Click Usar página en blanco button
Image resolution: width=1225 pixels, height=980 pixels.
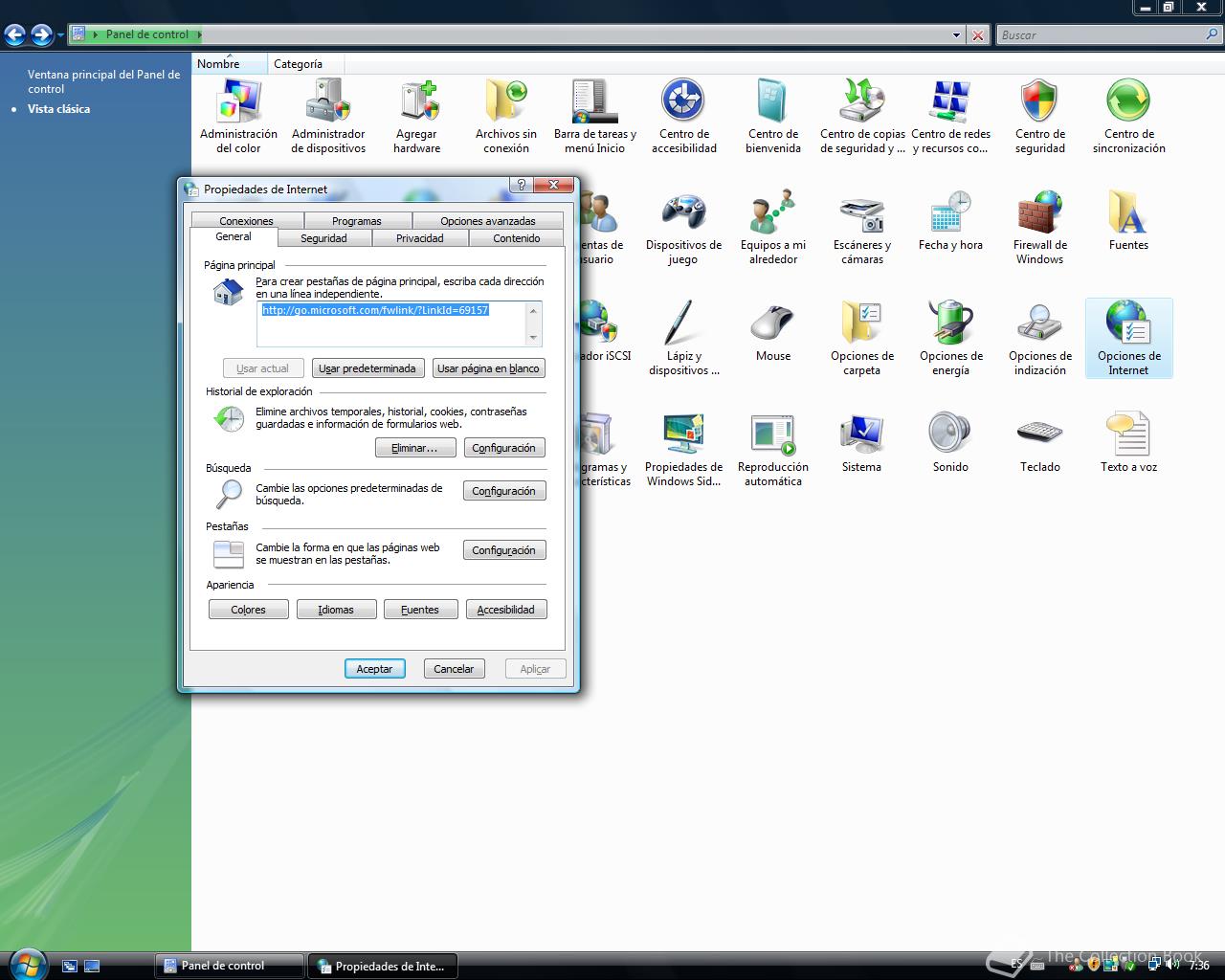coord(488,368)
